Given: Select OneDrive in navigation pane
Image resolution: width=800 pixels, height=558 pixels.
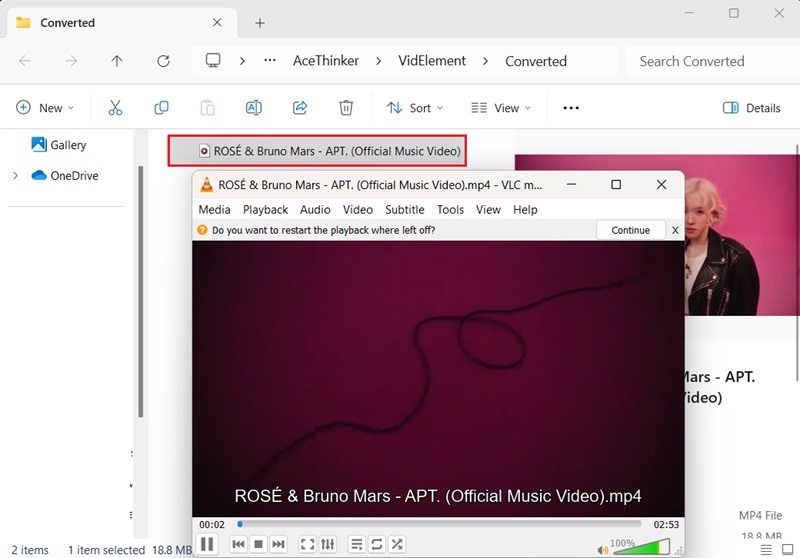Looking at the screenshot, I should pos(64,175).
